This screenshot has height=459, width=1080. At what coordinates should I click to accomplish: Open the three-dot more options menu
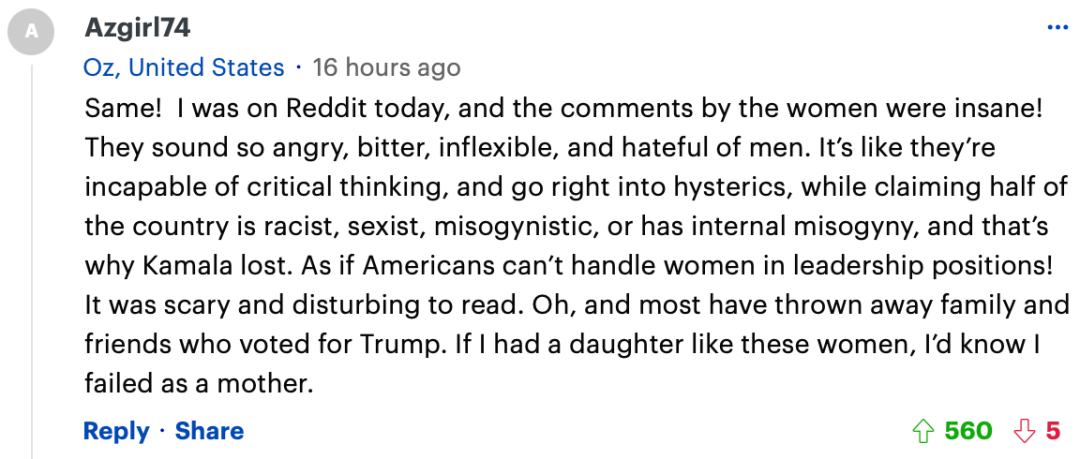click(x=1057, y=28)
